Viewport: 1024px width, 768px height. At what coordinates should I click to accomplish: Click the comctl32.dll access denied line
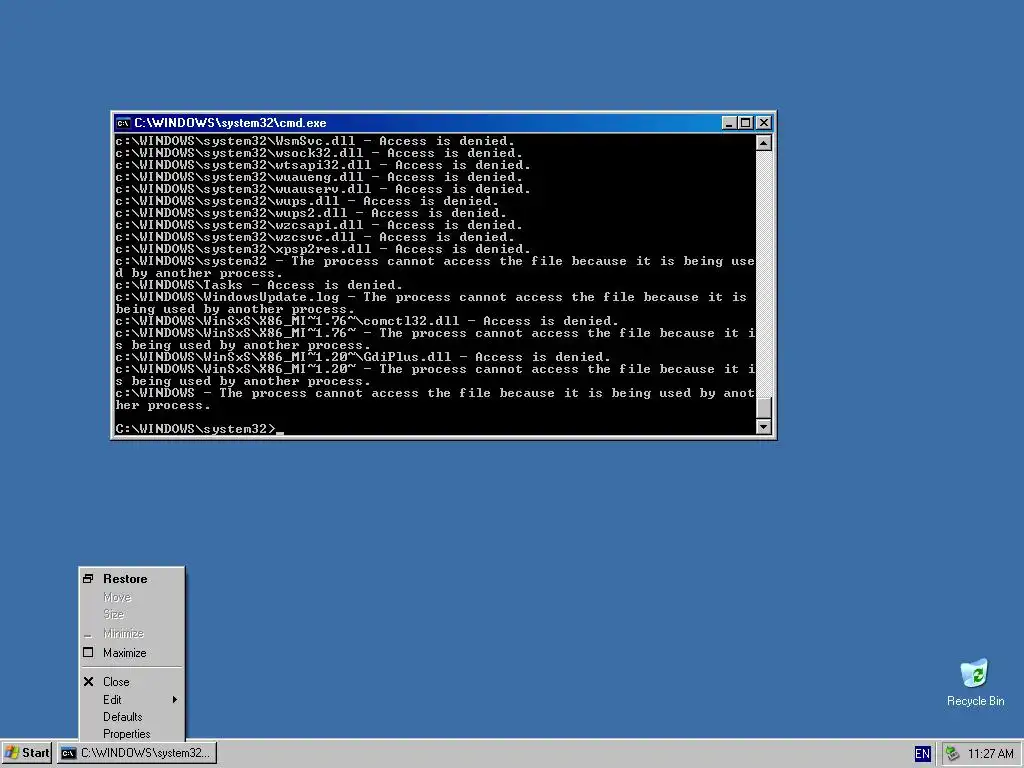coord(366,321)
